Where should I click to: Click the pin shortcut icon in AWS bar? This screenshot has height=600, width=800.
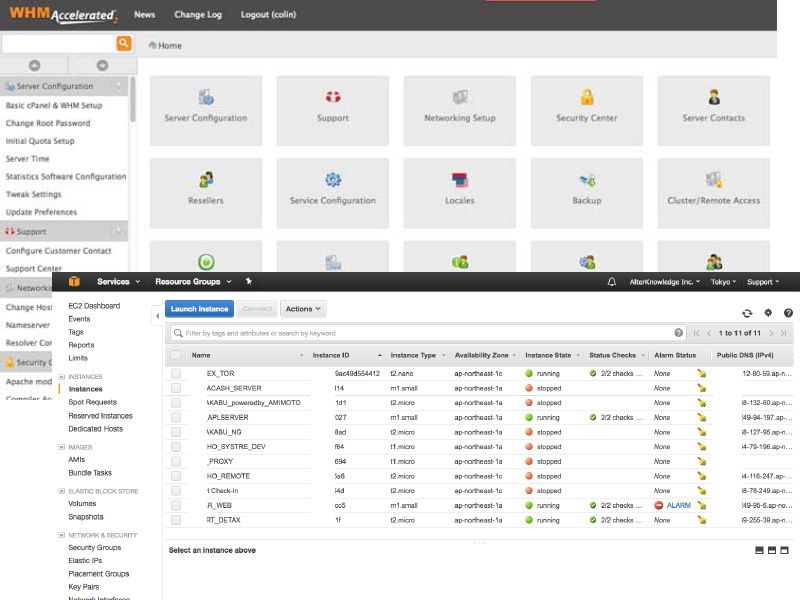tap(248, 281)
